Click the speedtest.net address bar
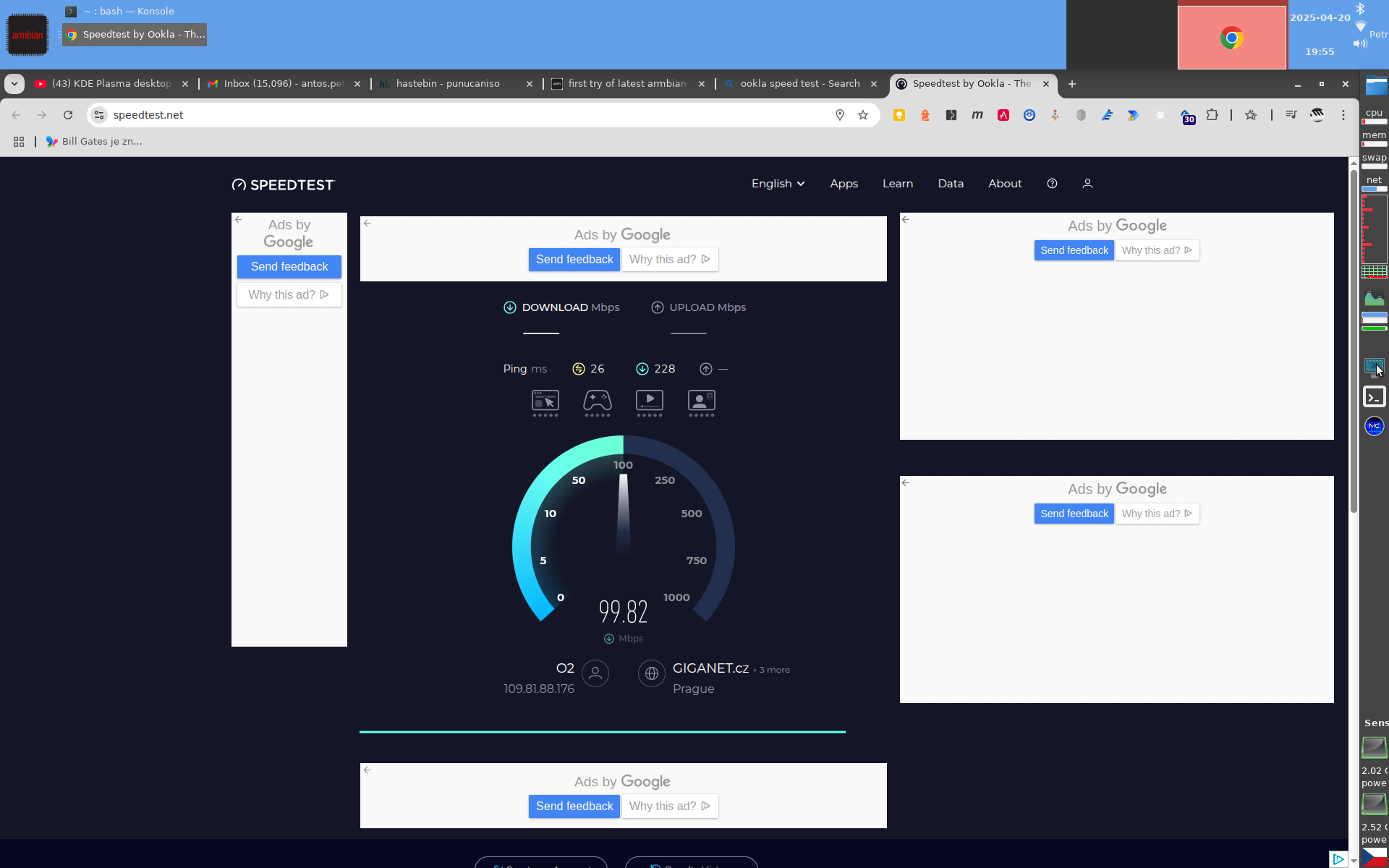This screenshot has height=868, width=1389. (x=463, y=115)
